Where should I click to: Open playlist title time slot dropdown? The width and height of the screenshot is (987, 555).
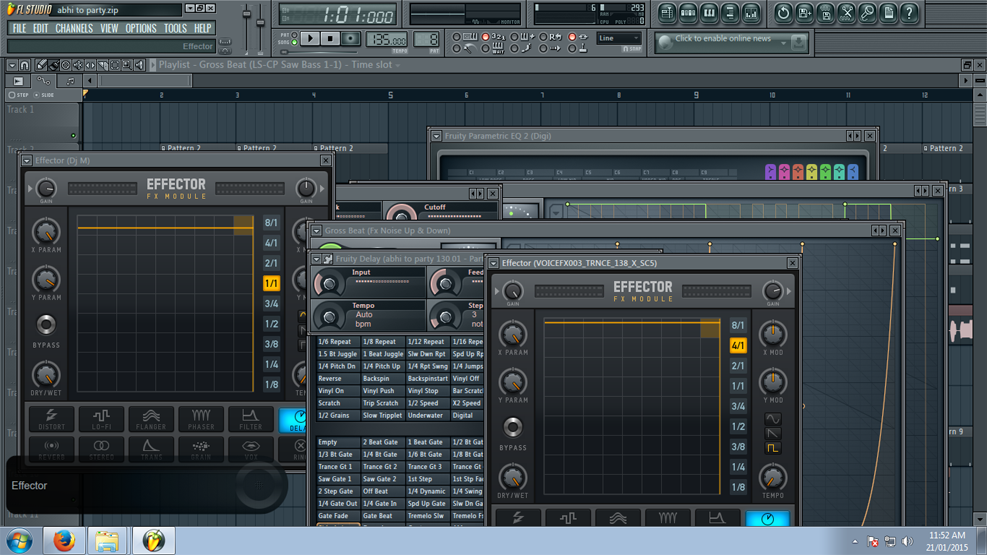tap(398, 65)
